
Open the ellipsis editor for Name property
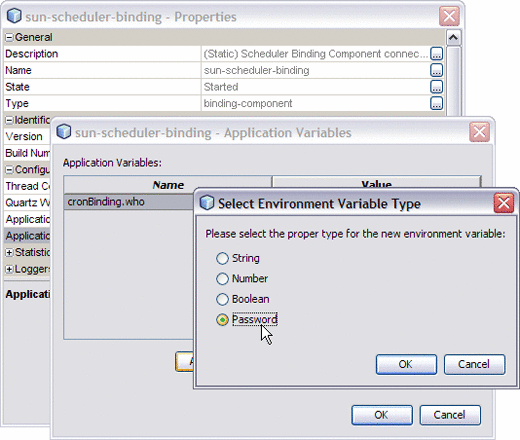coord(436,70)
